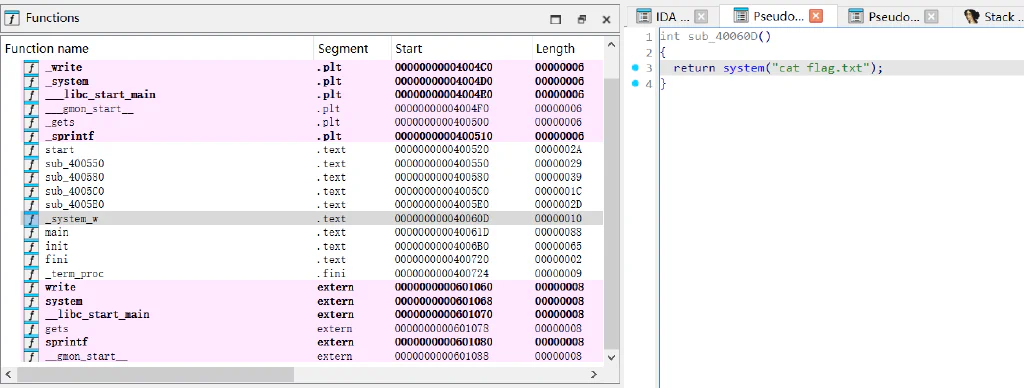Maximize the Functions panel
The height and width of the screenshot is (388, 1024).
pos(556,20)
